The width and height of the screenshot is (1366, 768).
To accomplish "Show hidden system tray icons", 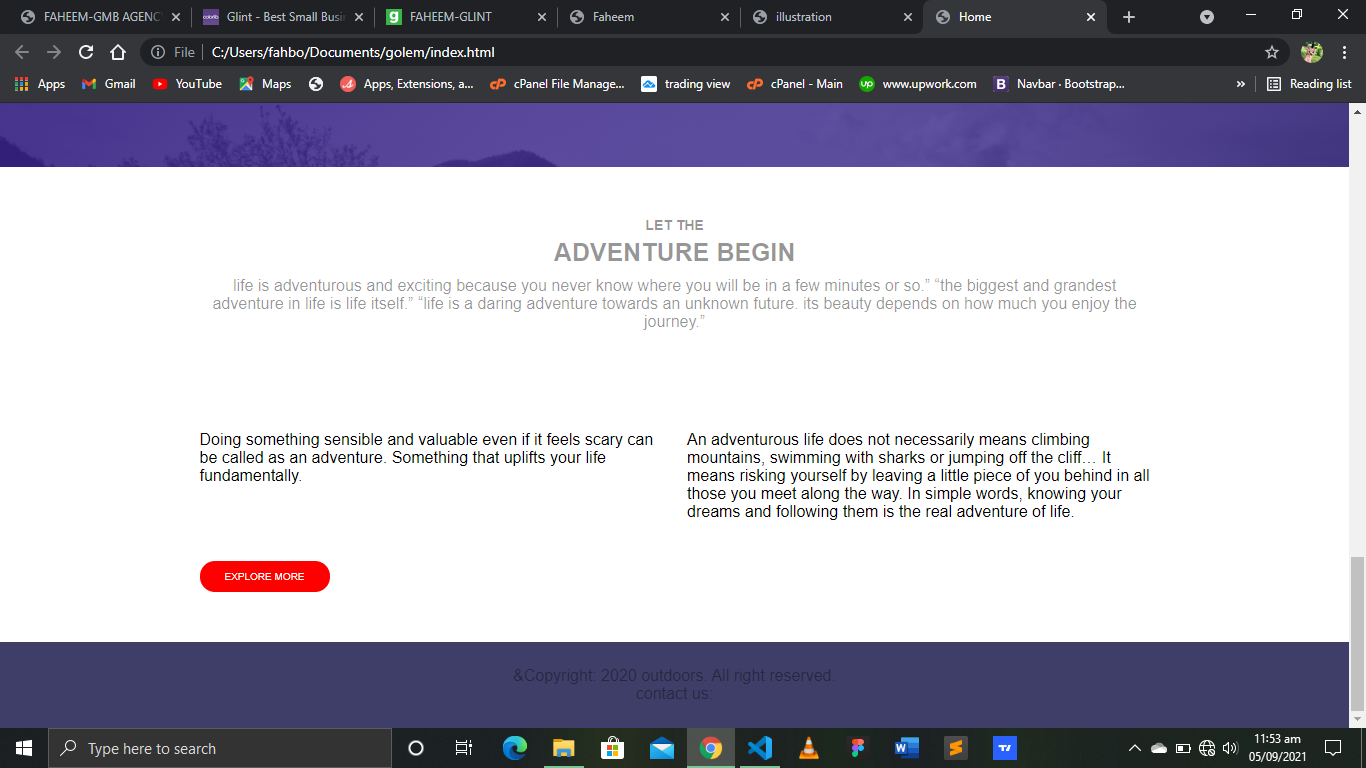I will pos(1135,748).
